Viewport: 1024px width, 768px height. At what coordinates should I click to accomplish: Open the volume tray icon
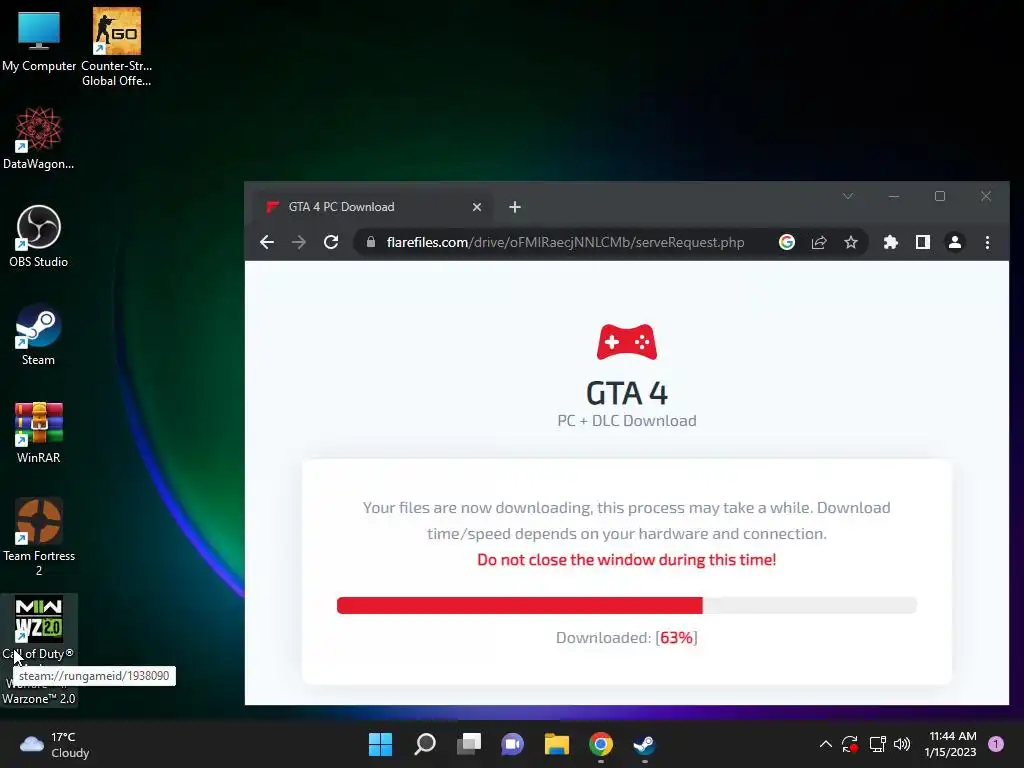pos(902,744)
